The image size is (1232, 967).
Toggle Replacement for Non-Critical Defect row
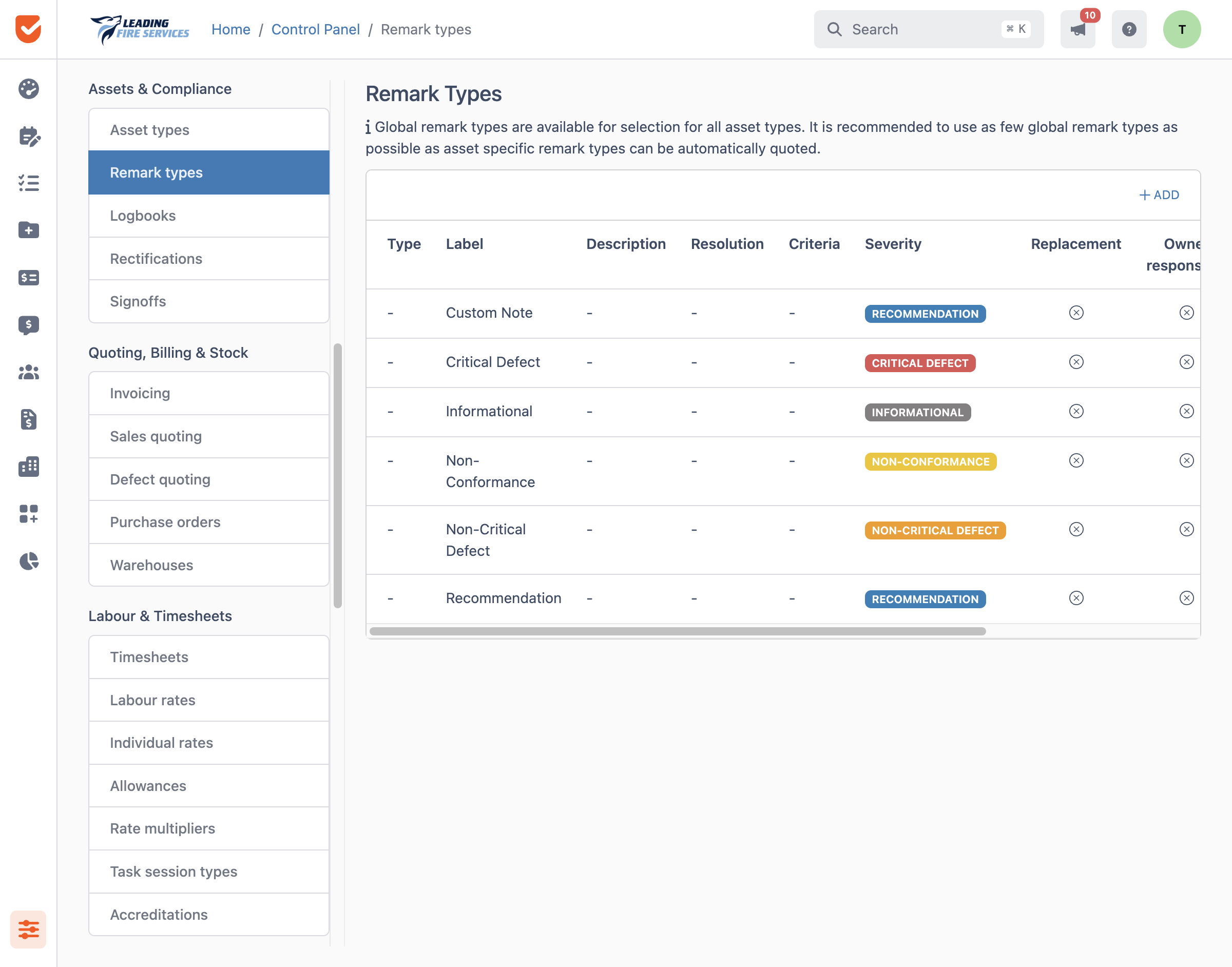coord(1076,529)
